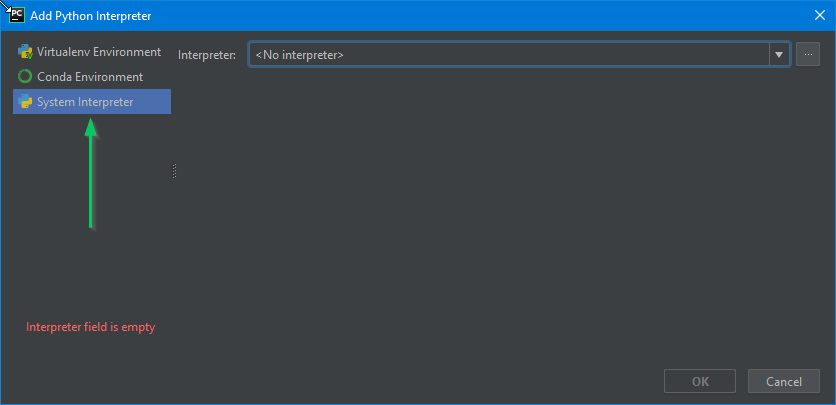Click the 'Interpreter field is empty' error text

tap(91, 327)
